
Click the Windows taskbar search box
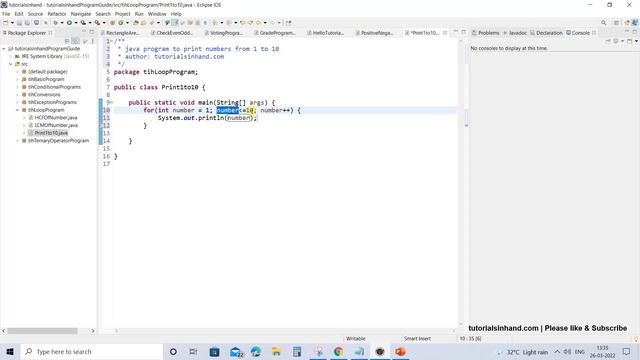[x=91, y=351]
